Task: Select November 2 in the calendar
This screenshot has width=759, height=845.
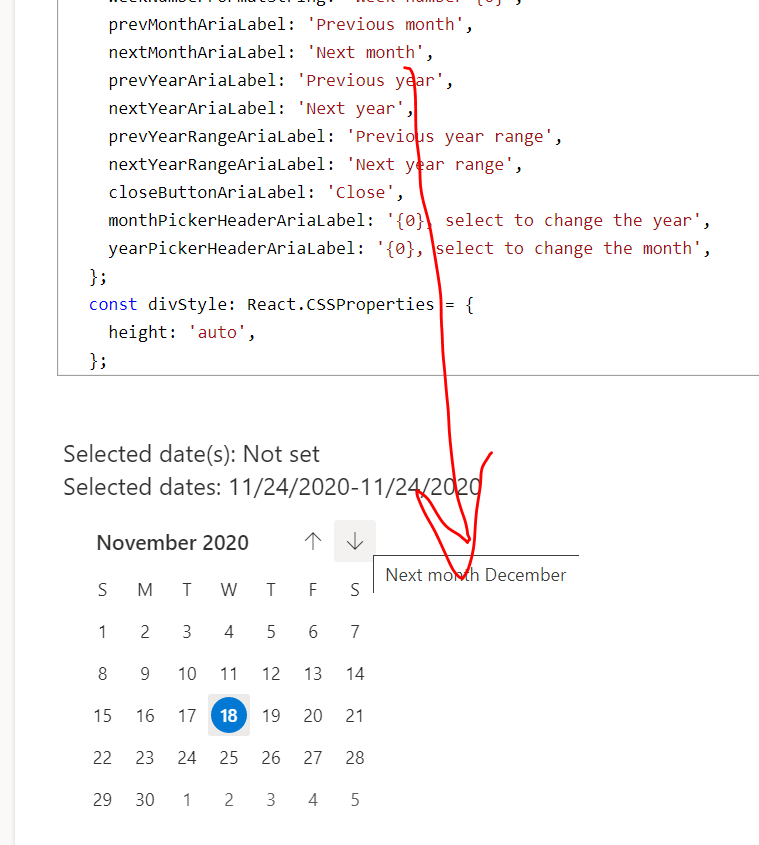Action: [144, 632]
